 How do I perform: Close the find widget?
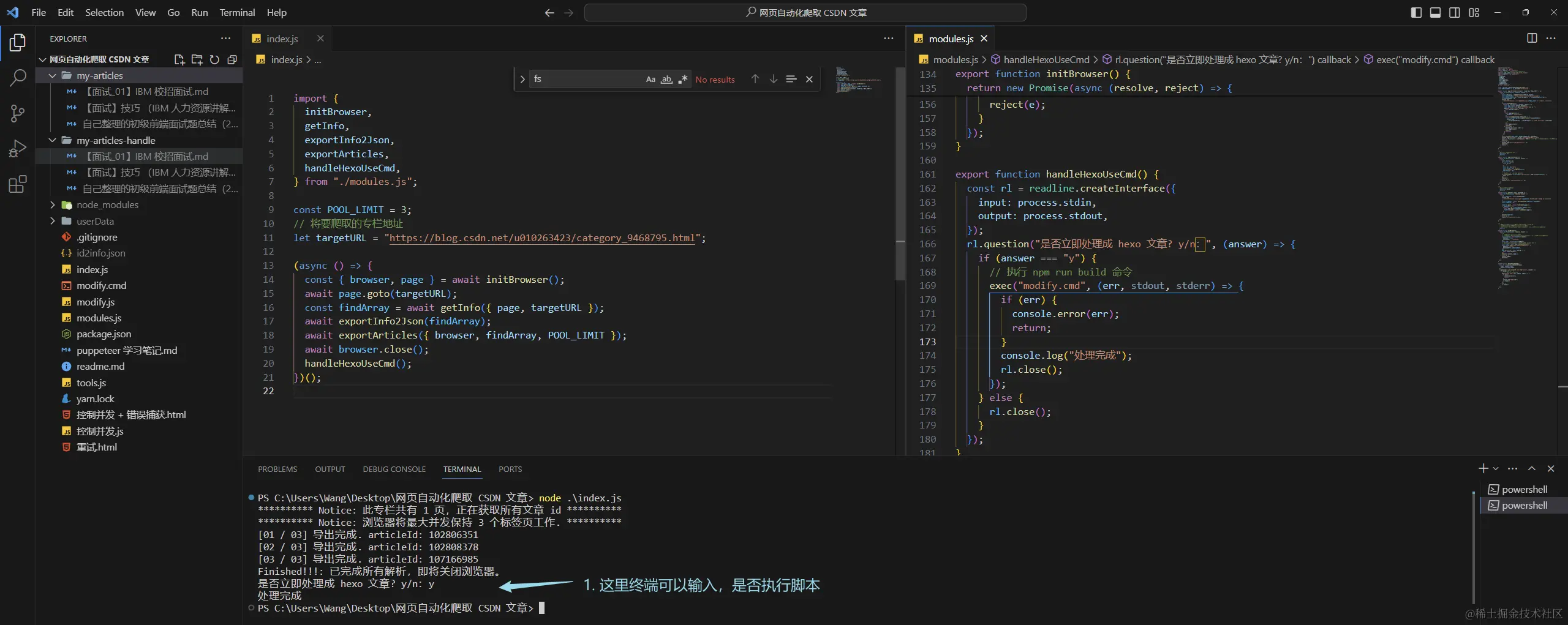[x=809, y=79]
